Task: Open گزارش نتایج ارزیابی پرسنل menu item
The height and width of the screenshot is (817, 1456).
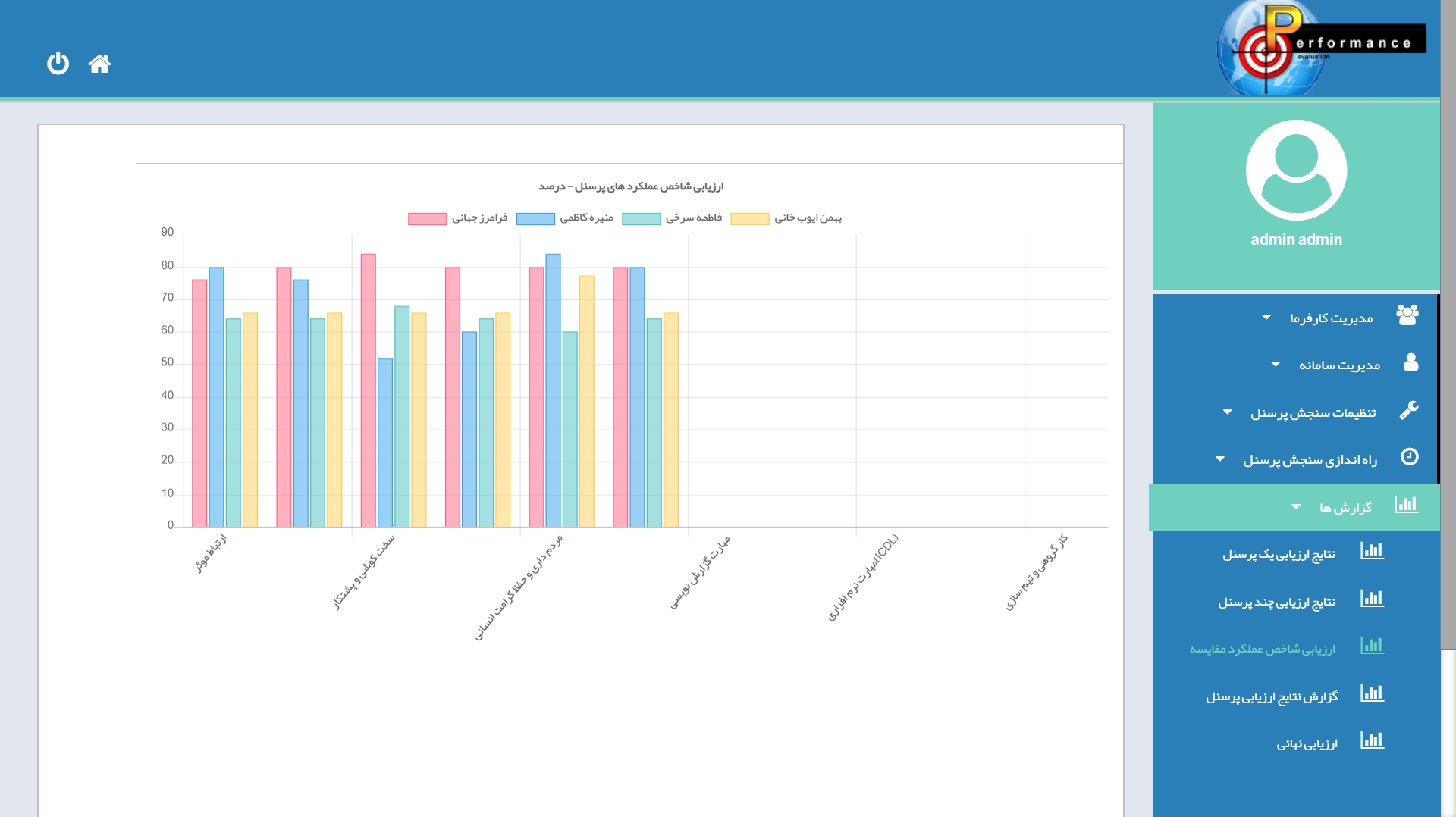Action: click(x=1272, y=696)
